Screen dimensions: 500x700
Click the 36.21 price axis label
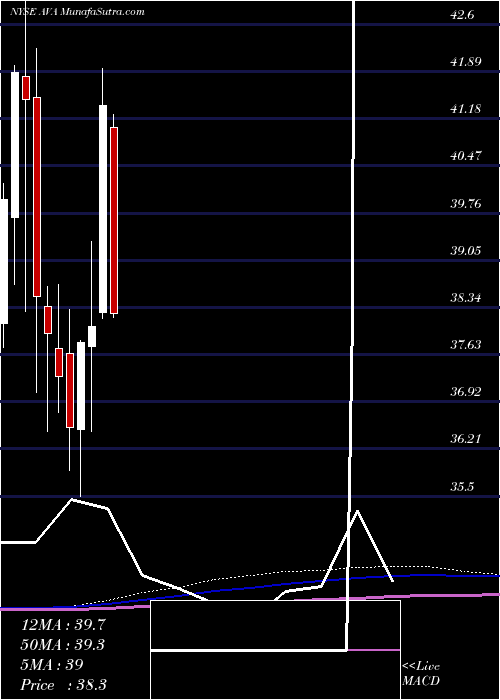(465, 439)
